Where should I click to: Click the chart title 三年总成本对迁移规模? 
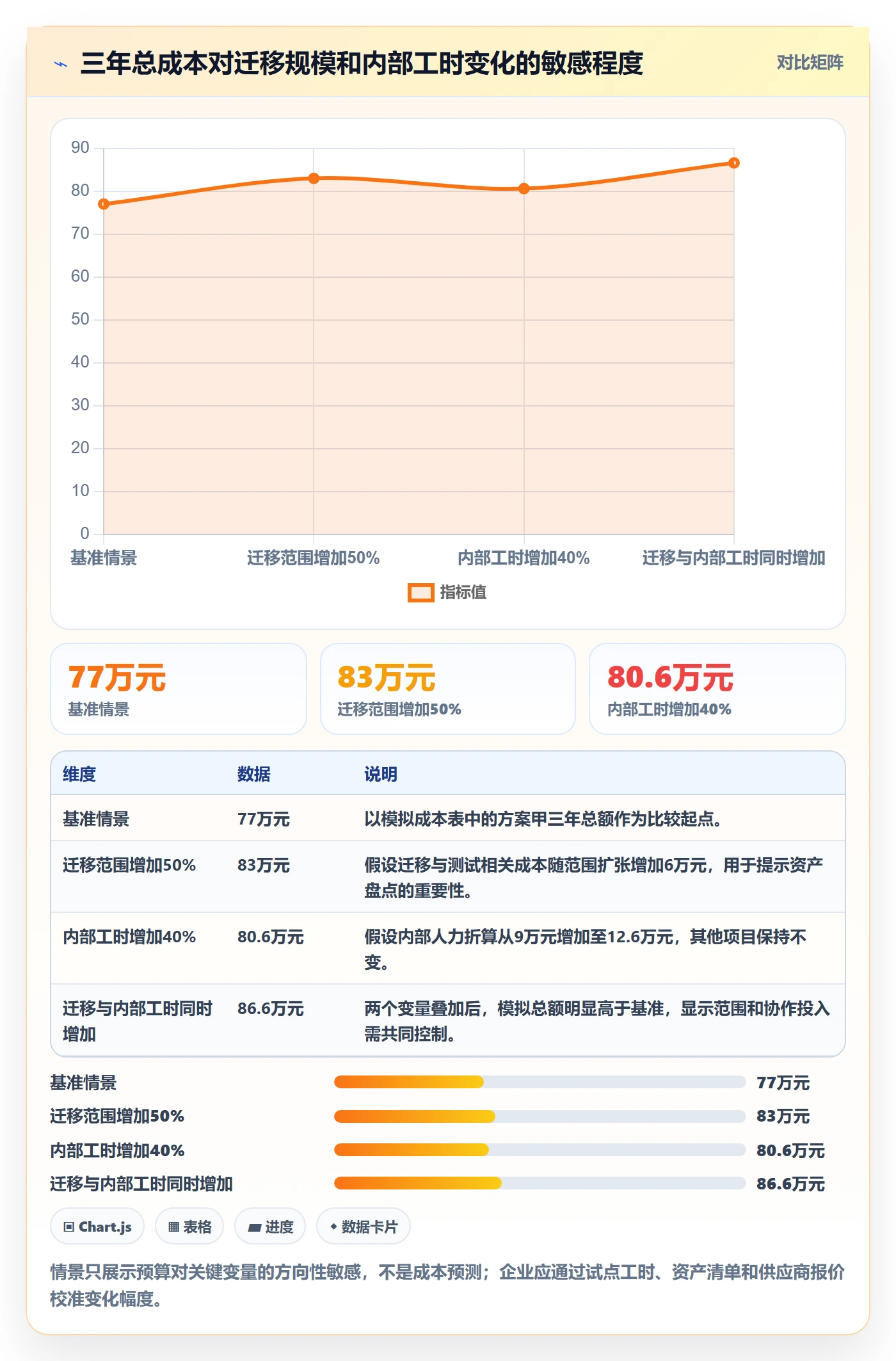(x=362, y=63)
